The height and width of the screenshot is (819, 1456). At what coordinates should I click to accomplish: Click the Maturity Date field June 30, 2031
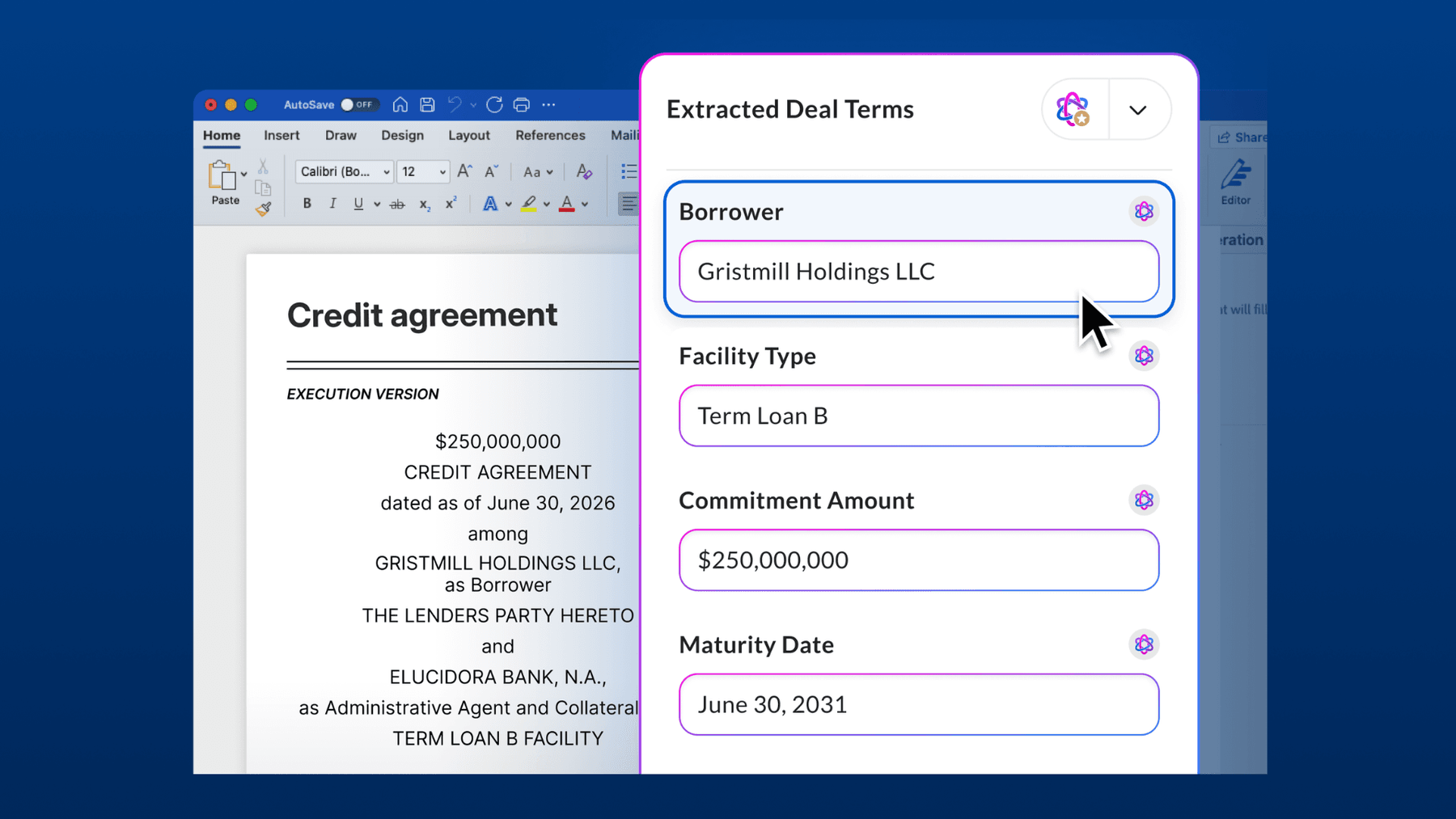[919, 704]
